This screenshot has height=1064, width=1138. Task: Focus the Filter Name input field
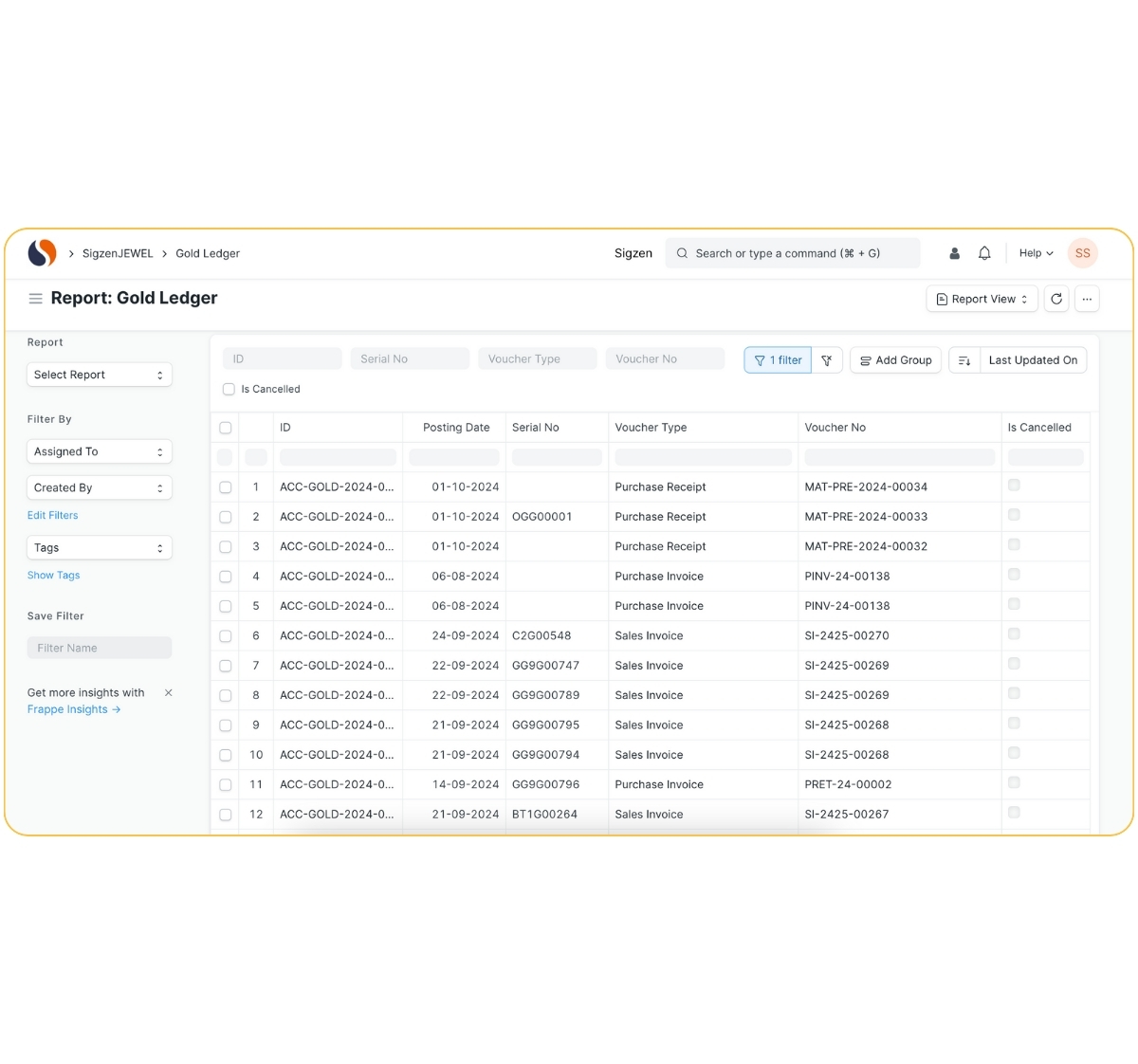(x=100, y=648)
